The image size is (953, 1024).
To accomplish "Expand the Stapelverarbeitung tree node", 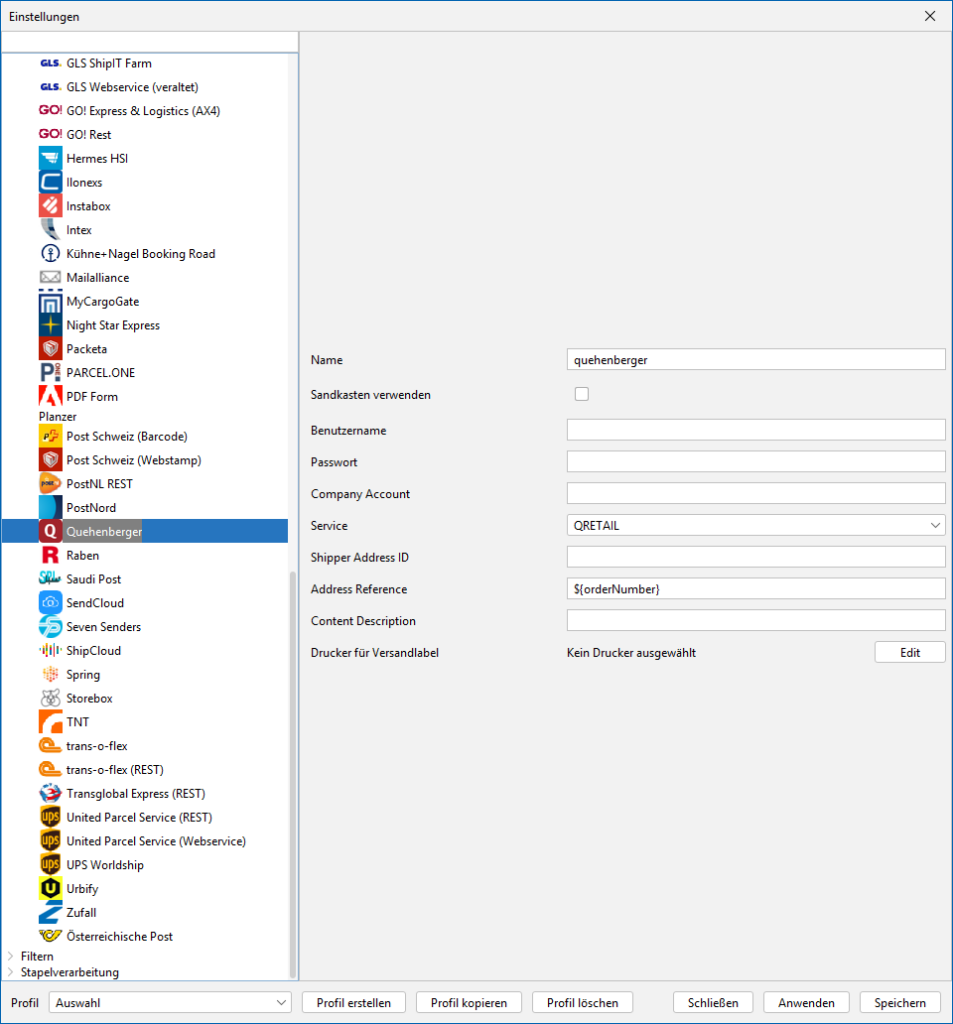I will pos(11,972).
